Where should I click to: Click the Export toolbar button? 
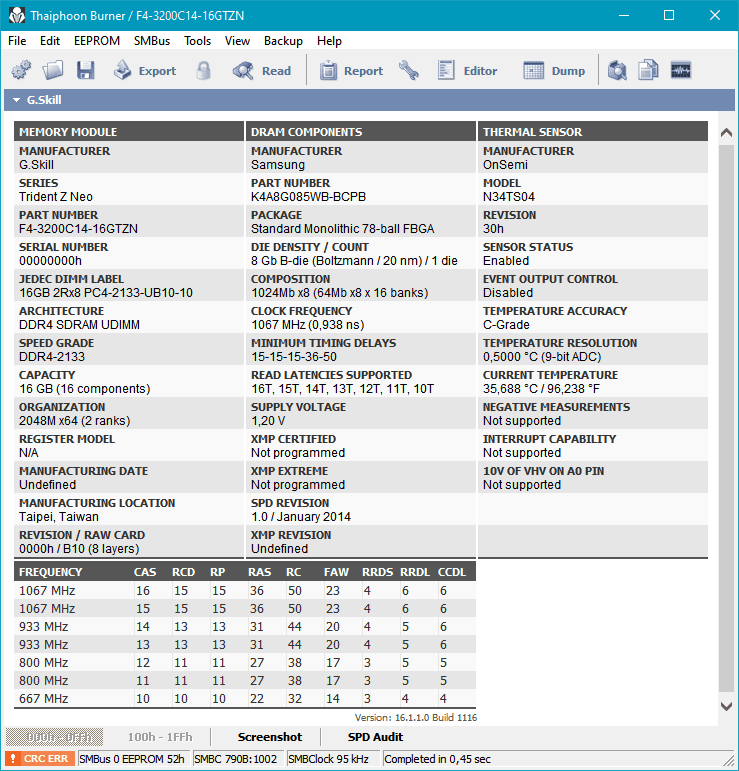pyautogui.click(x=145, y=71)
